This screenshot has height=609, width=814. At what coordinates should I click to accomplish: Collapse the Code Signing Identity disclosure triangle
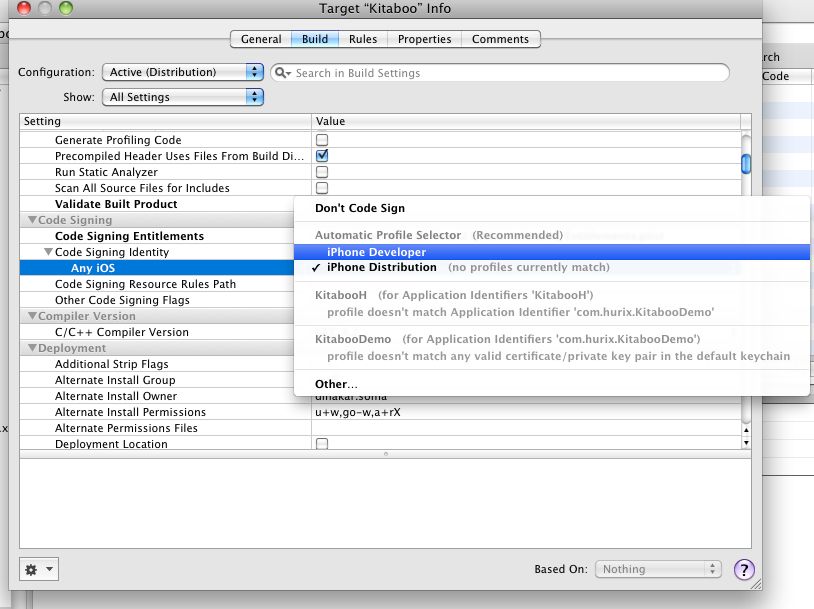point(48,252)
